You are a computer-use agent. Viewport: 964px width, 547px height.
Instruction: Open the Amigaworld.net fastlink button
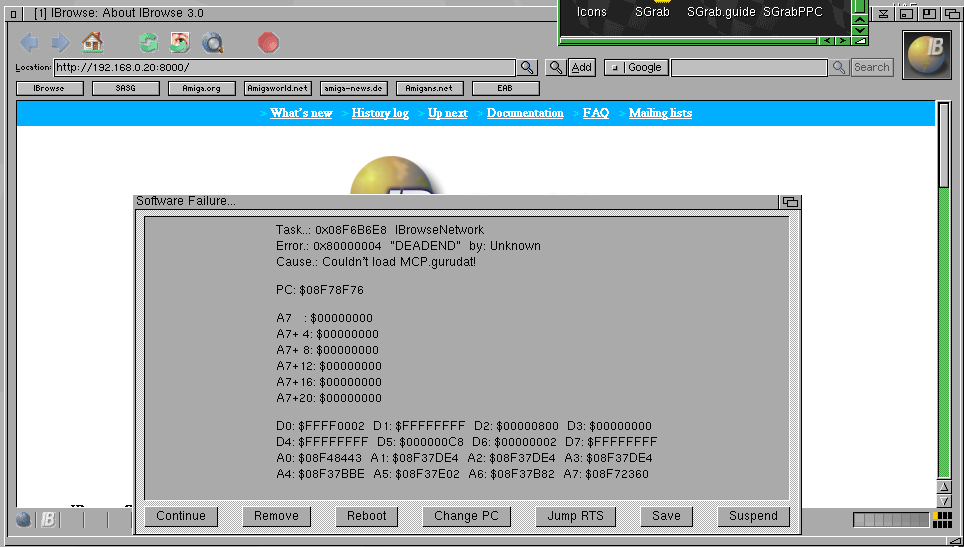(278, 89)
